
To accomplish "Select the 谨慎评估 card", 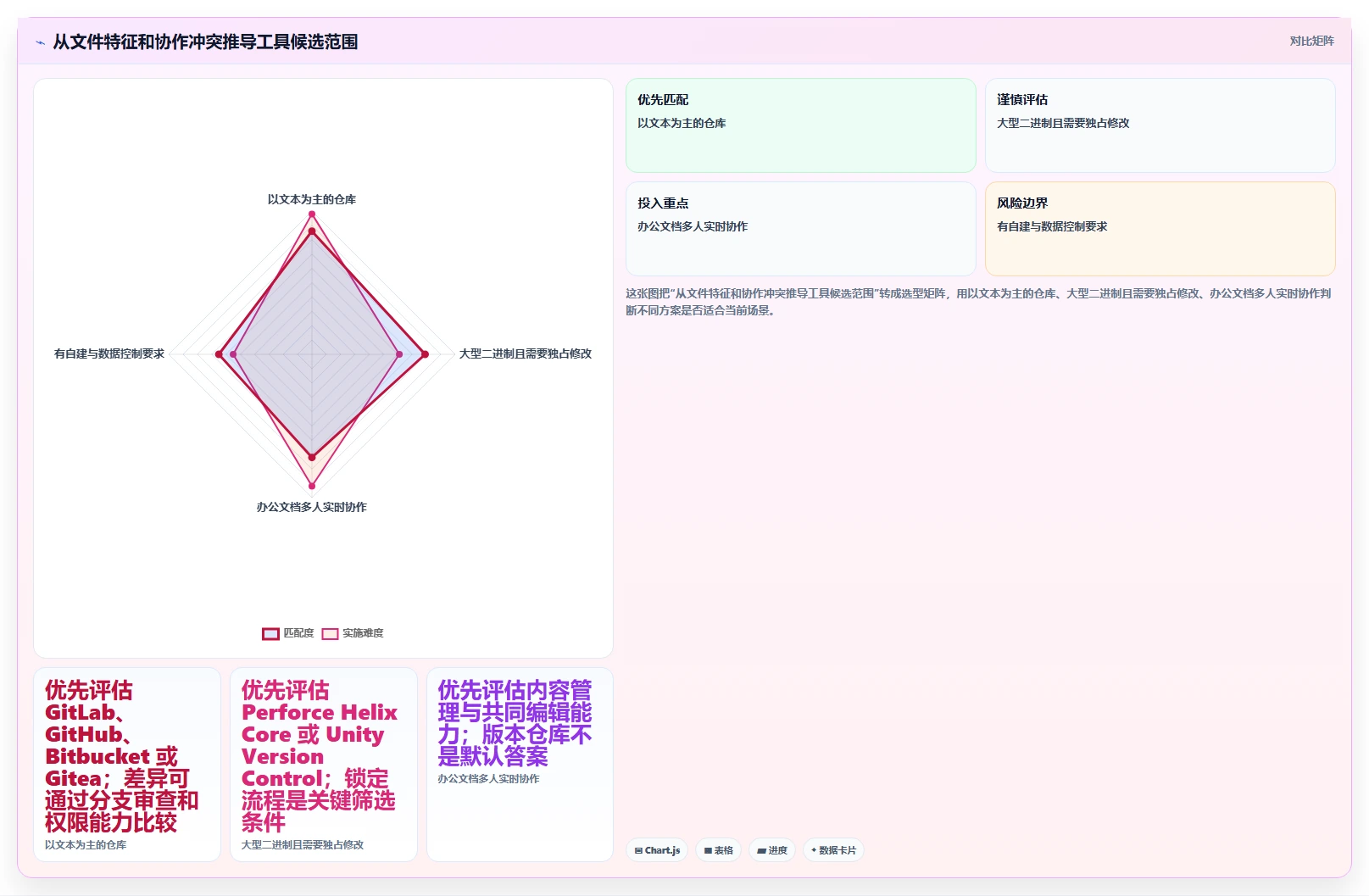I will point(1160,125).
